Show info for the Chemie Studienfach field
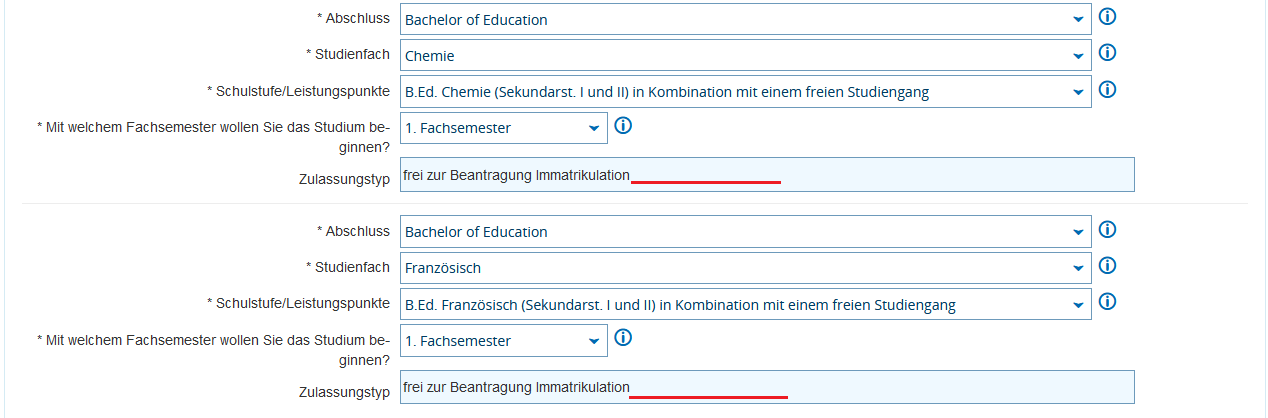The width and height of the screenshot is (1268, 418). pyautogui.click(x=1107, y=53)
